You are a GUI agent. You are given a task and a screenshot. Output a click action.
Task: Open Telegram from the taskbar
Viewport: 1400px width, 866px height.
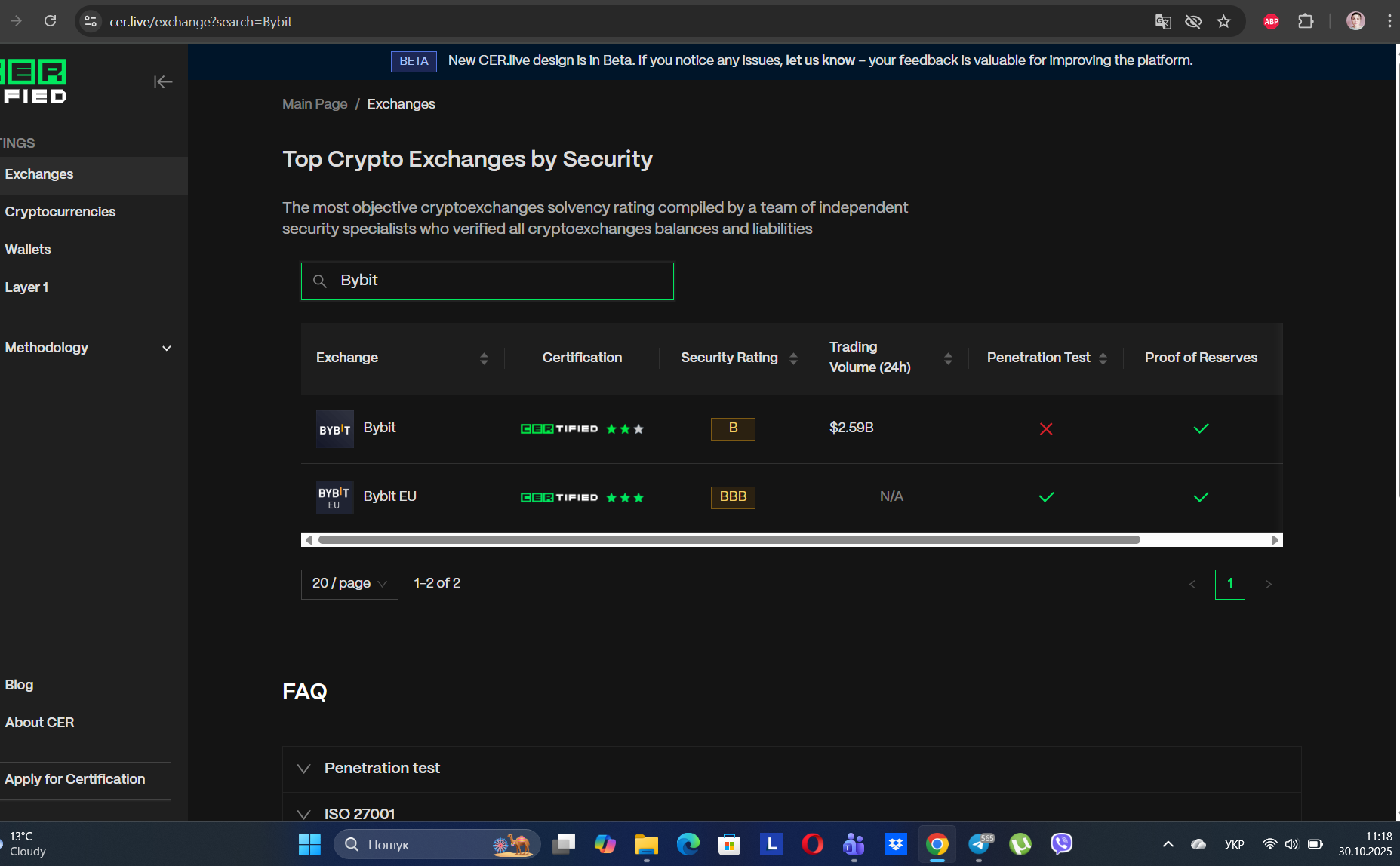980,844
